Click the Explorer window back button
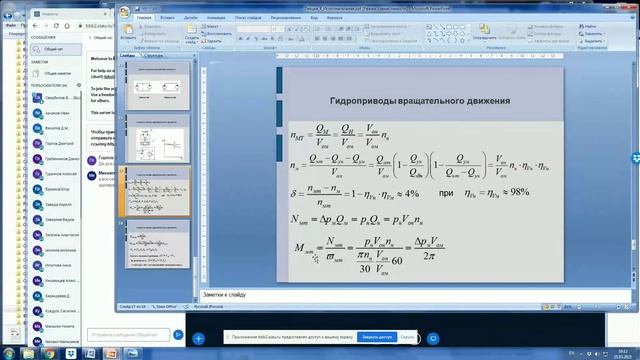Screen dimensions: 640x360 point(7,16)
